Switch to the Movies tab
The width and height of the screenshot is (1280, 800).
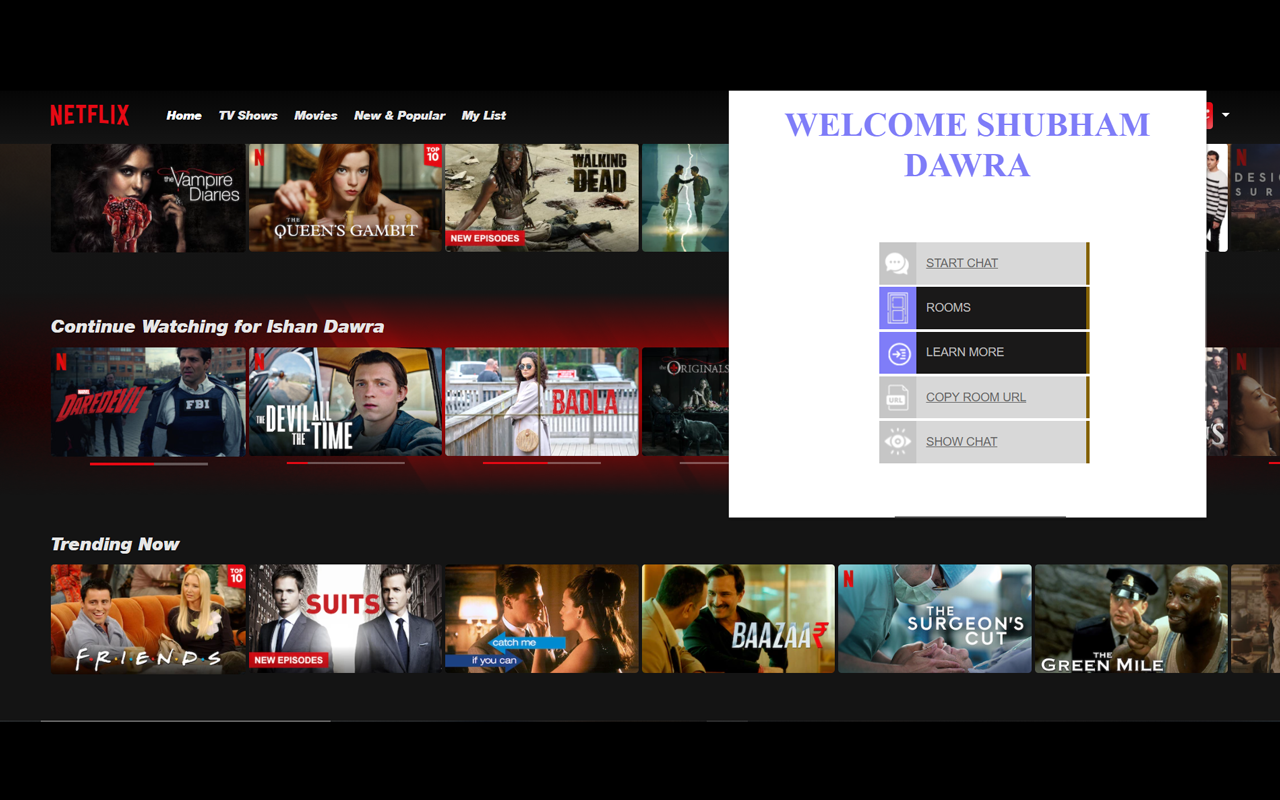pos(315,115)
